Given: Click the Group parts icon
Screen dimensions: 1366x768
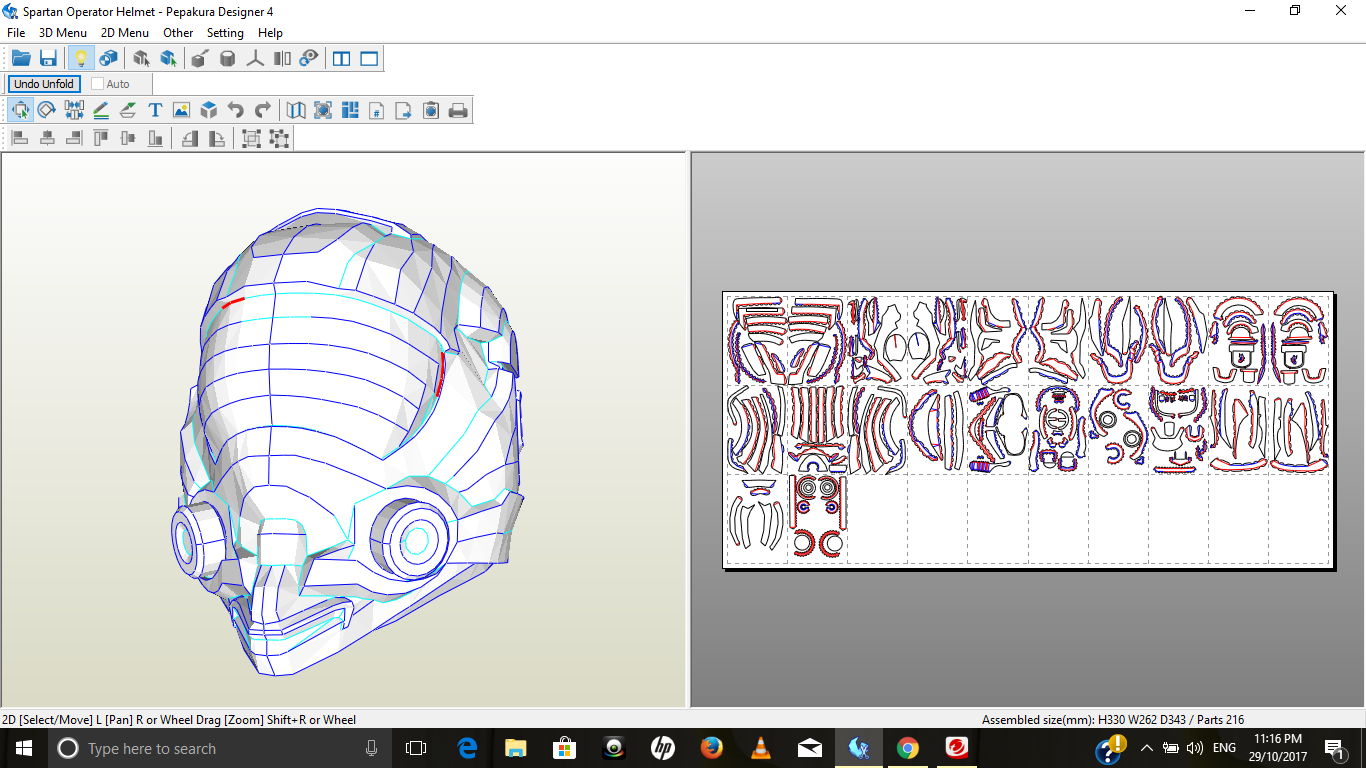Looking at the screenshot, I should (x=251, y=138).
